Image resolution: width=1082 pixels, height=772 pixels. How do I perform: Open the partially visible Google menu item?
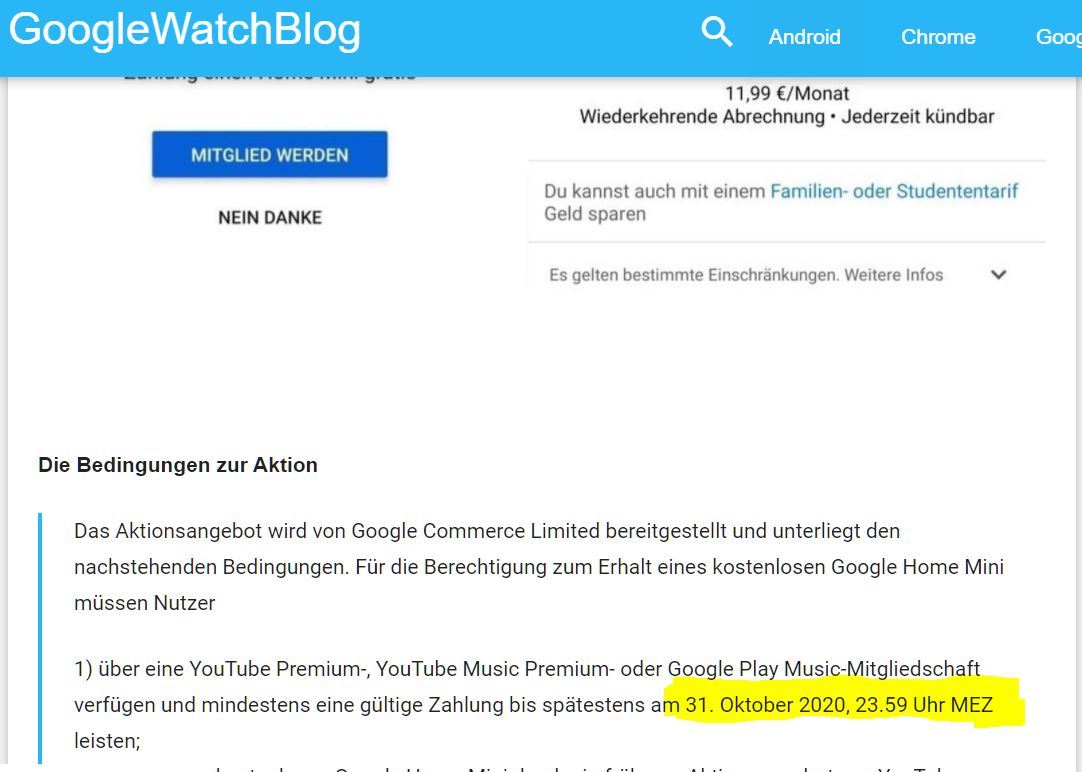tap(1059, 37)
